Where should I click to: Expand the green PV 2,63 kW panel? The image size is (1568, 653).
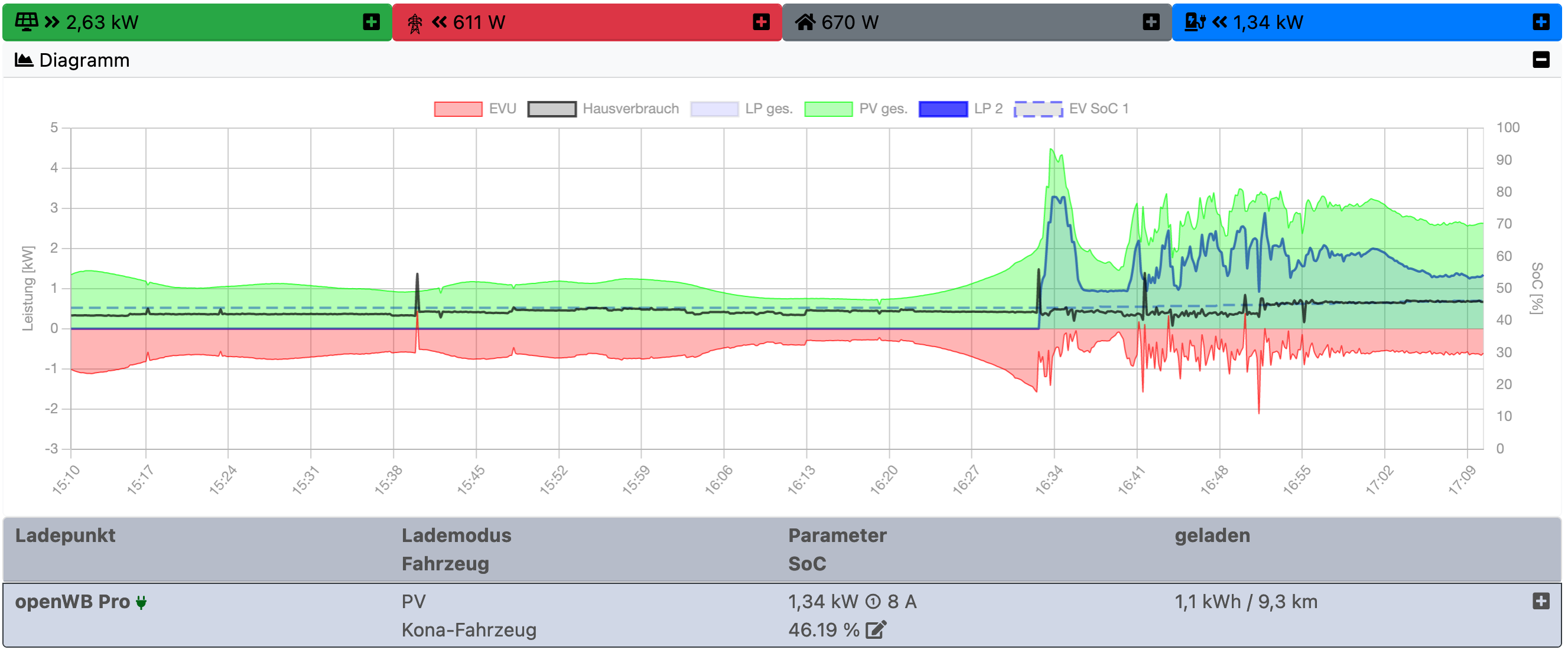click(x=371, y=22)
